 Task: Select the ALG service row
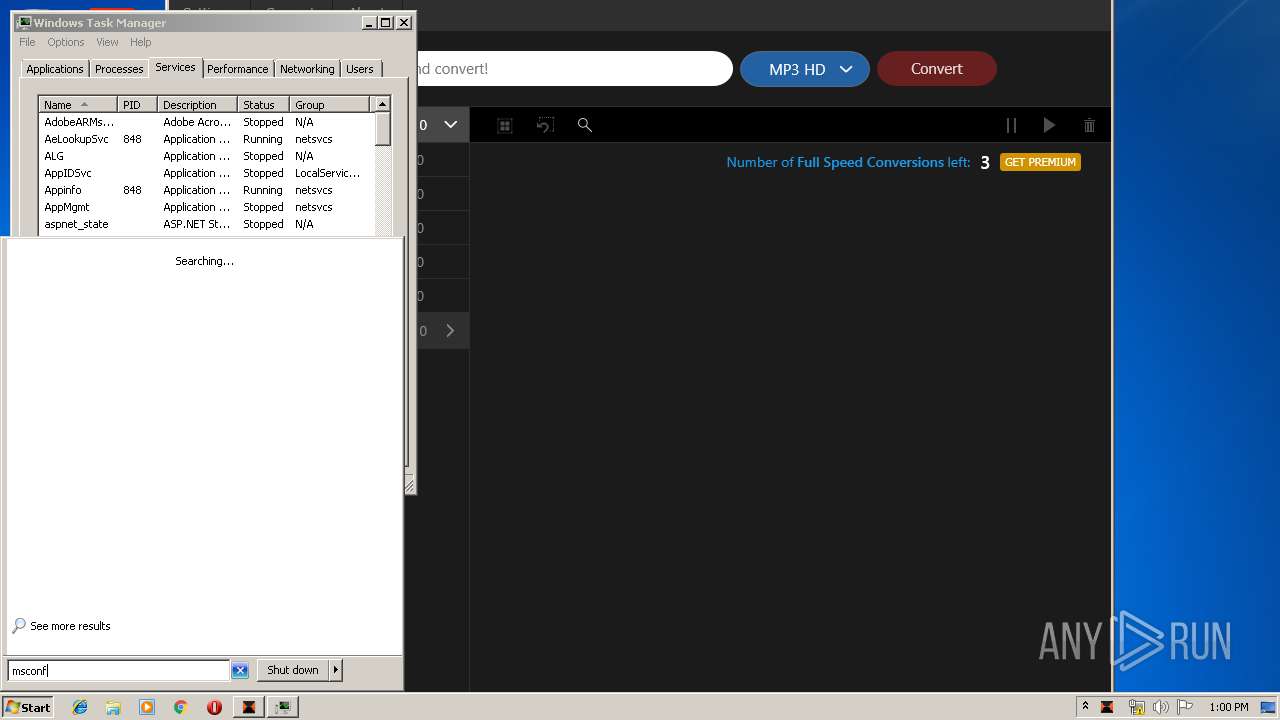coord(206,156)
